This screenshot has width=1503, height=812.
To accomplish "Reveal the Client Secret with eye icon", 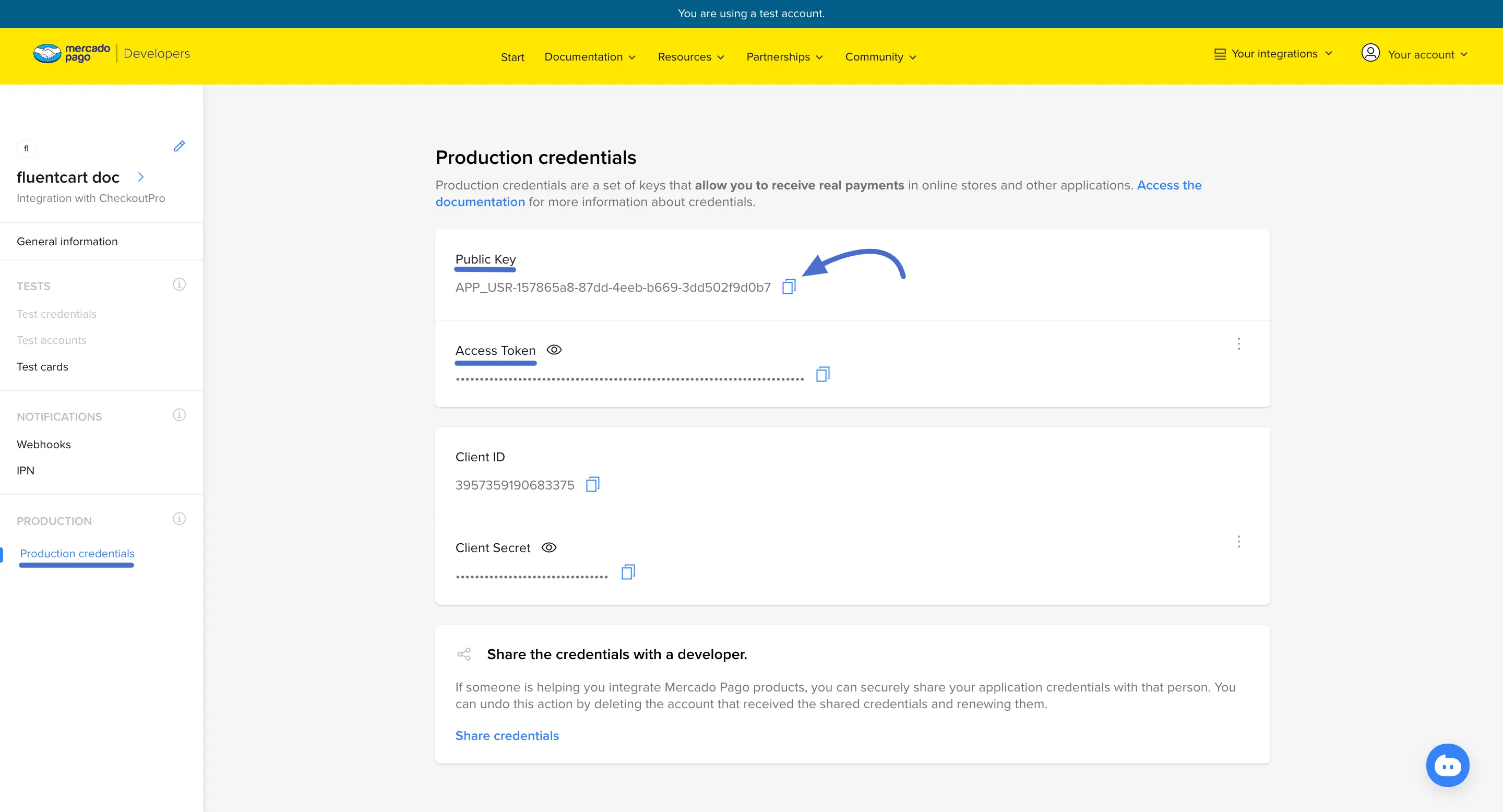I will [548, 548].
